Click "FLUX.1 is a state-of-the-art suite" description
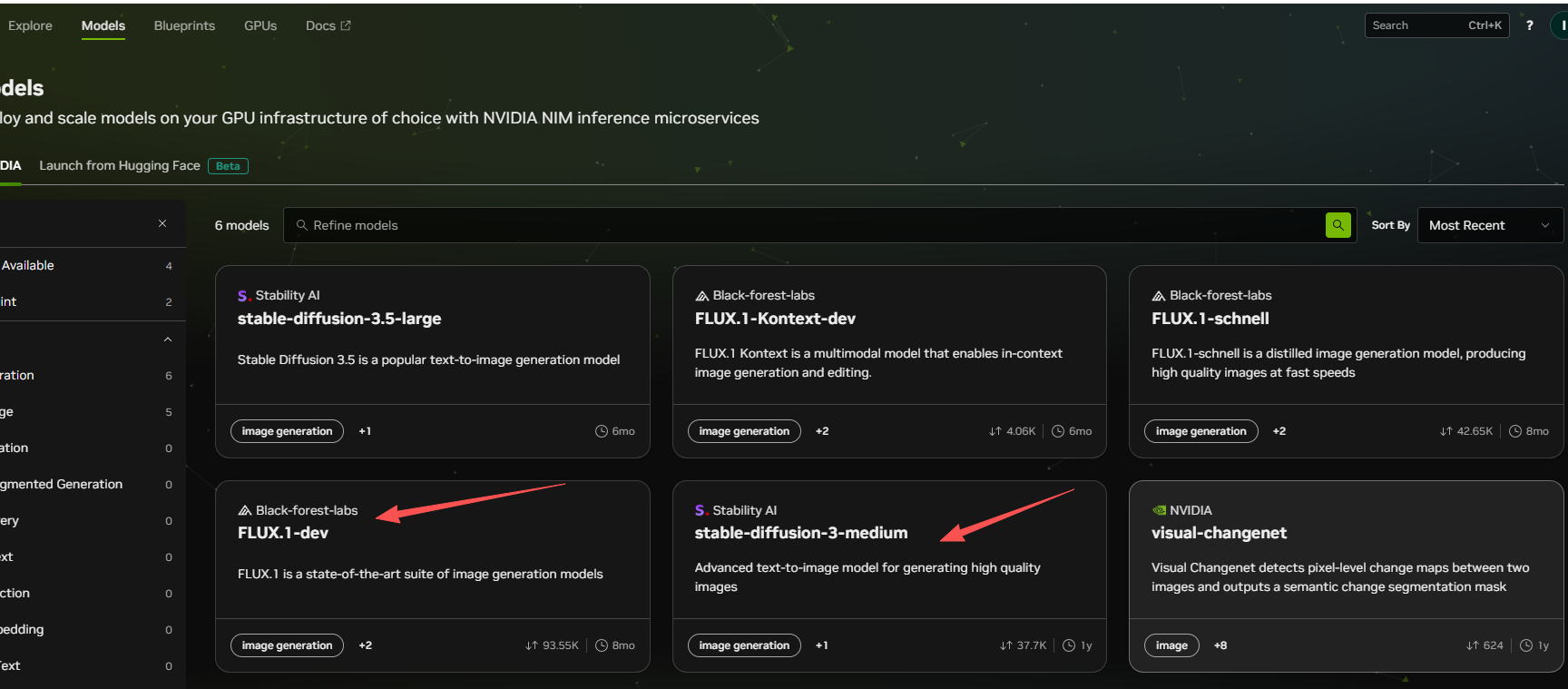This screenshot has width=1568, height=689. [x=420, y=574]
